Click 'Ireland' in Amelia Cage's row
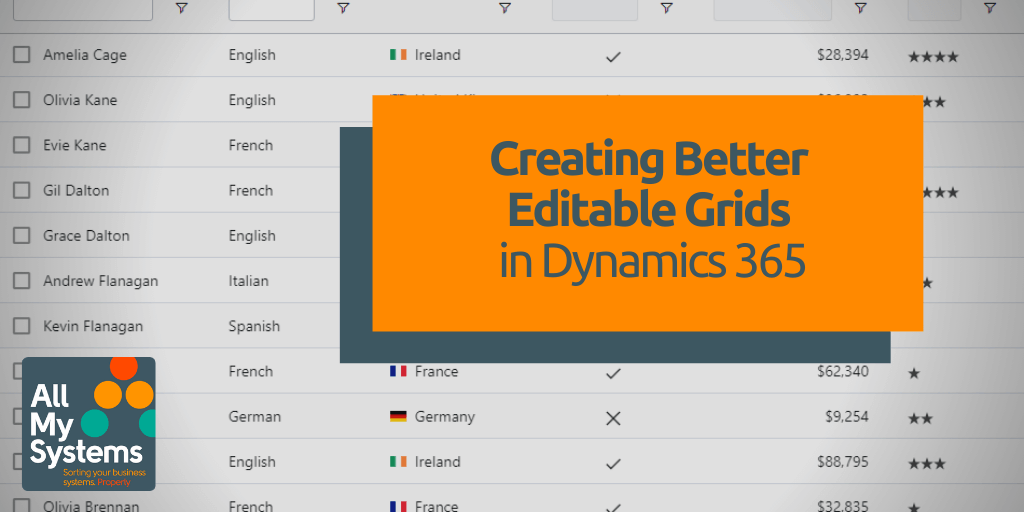Image resolution: width=1024 pixels, height=512 pixels. tap(438, 55)
